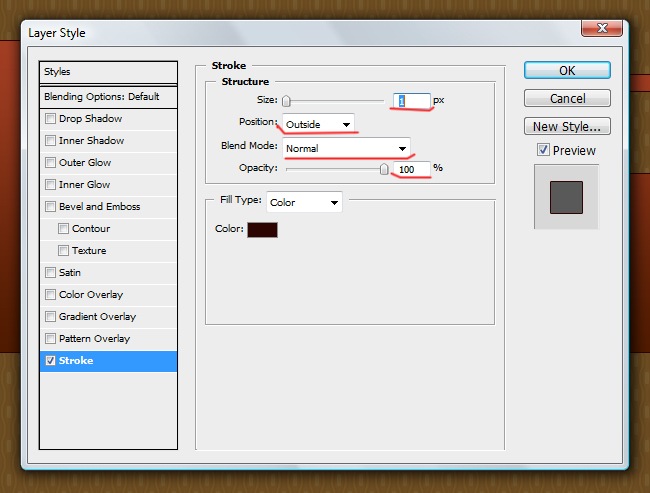Enable the Drop Shadow checkbox
The width and height of the screenshot is (650, 493).
point(51,119)
